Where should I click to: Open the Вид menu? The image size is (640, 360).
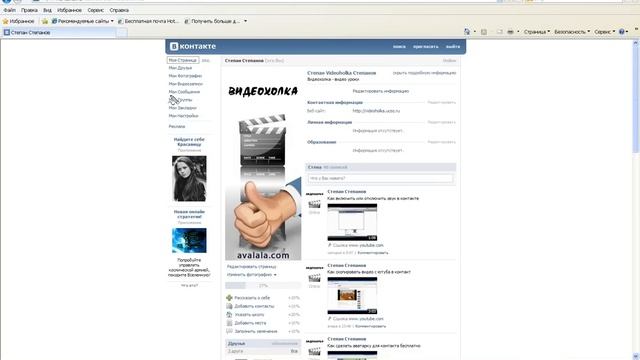pos(47,10)
